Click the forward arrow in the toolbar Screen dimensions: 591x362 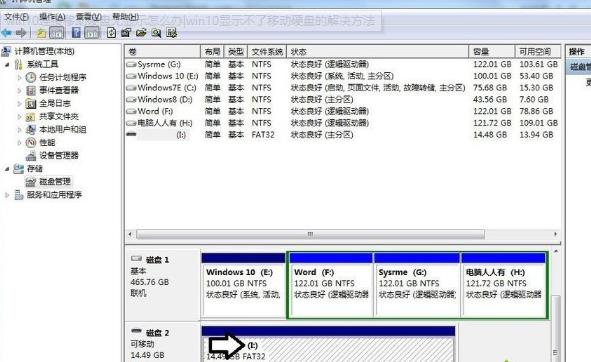coord(21,33)
